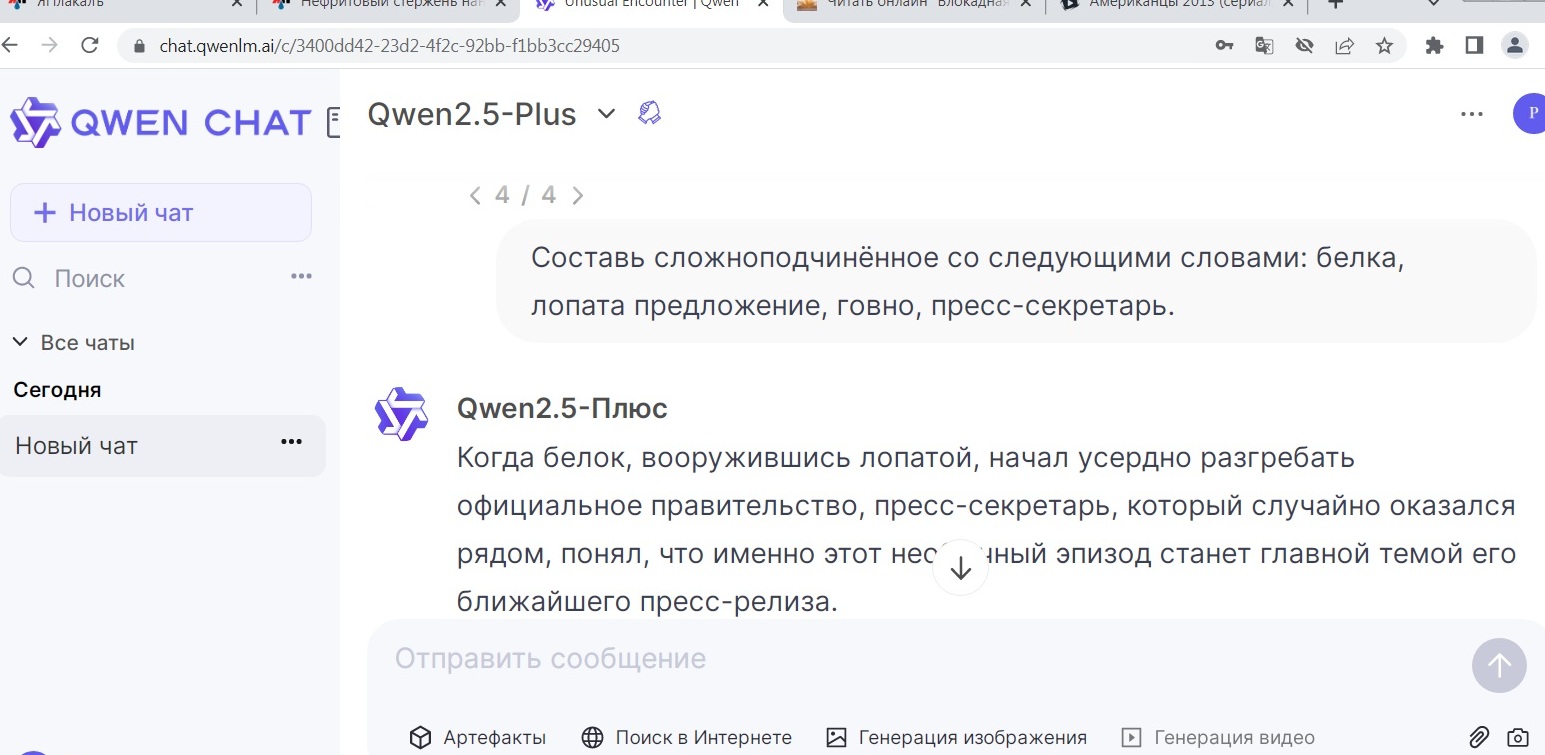Close the Американцы 2013 tab

coord(1287,5)
